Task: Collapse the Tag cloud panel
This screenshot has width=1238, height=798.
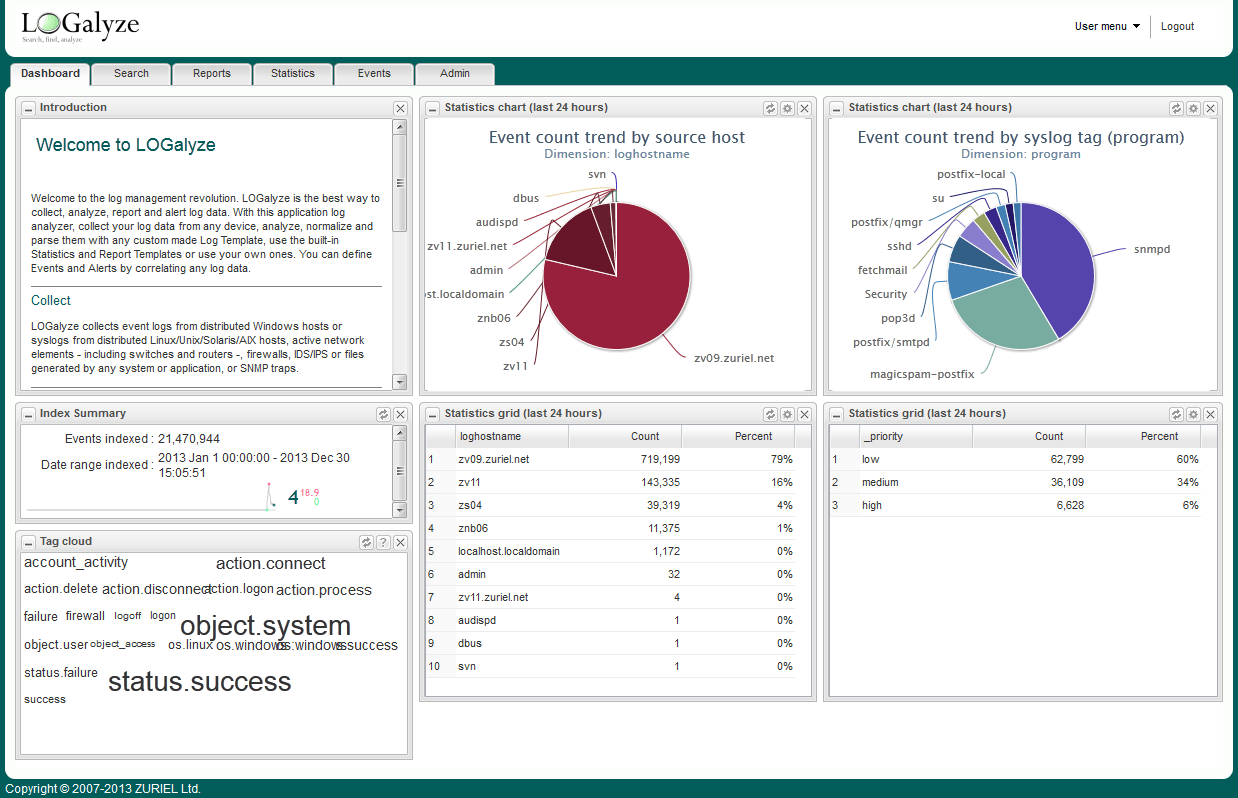Action: coord(28,542)
